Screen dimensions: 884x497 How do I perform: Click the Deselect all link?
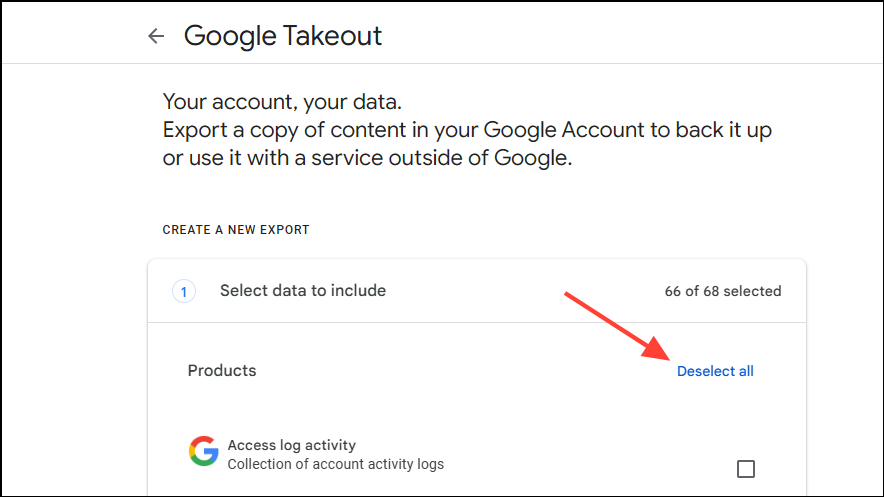pos(715,371)
